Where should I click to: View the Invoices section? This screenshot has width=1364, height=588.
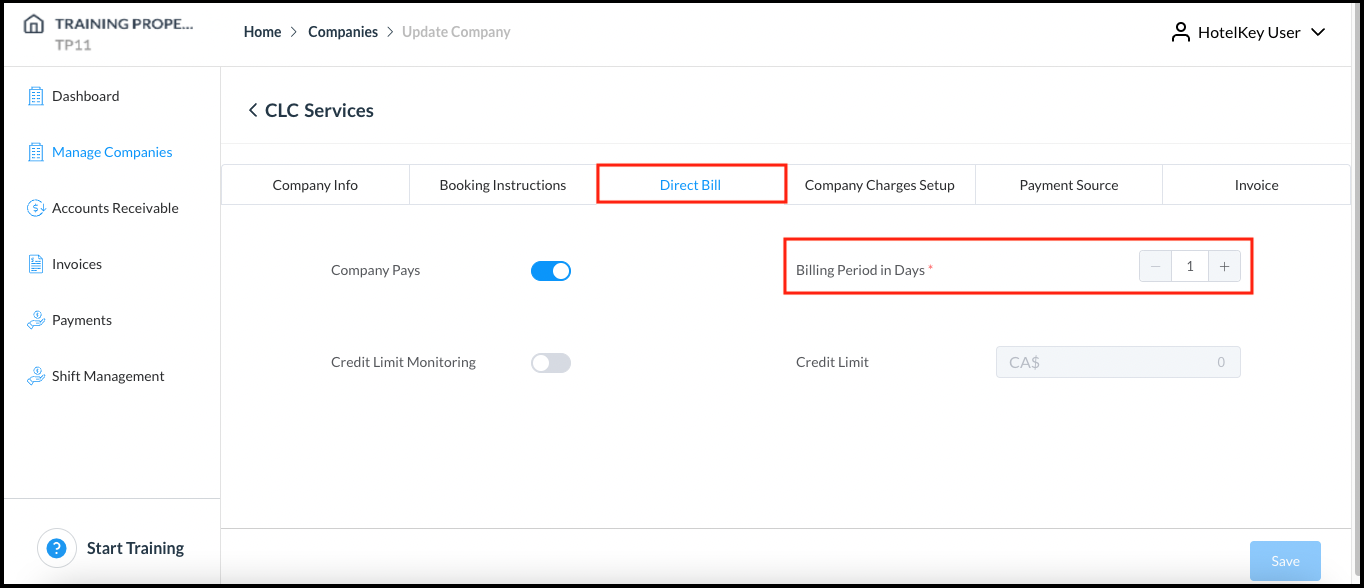coord(77,263)
